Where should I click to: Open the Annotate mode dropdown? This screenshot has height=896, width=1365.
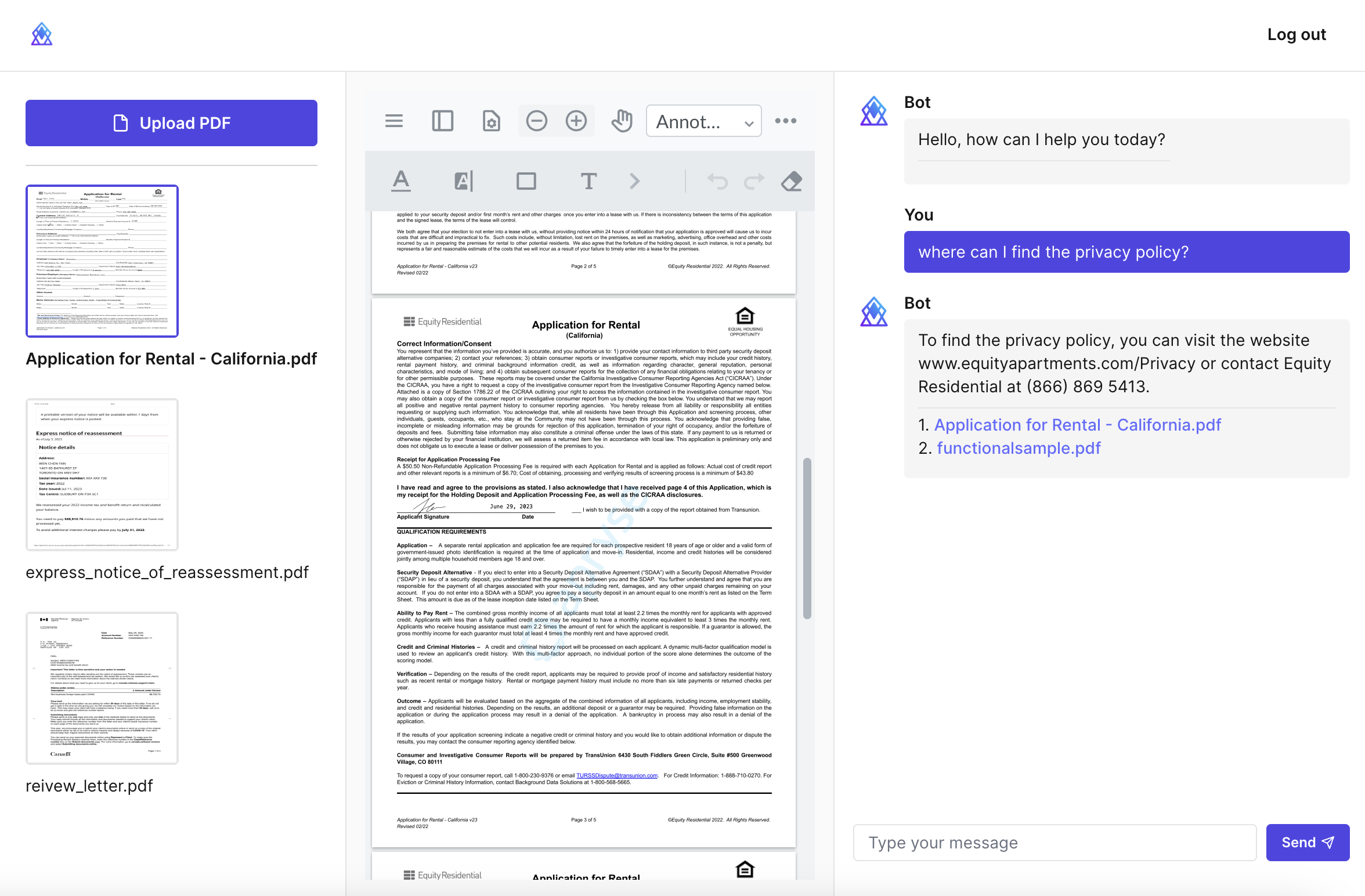[703, 121]
